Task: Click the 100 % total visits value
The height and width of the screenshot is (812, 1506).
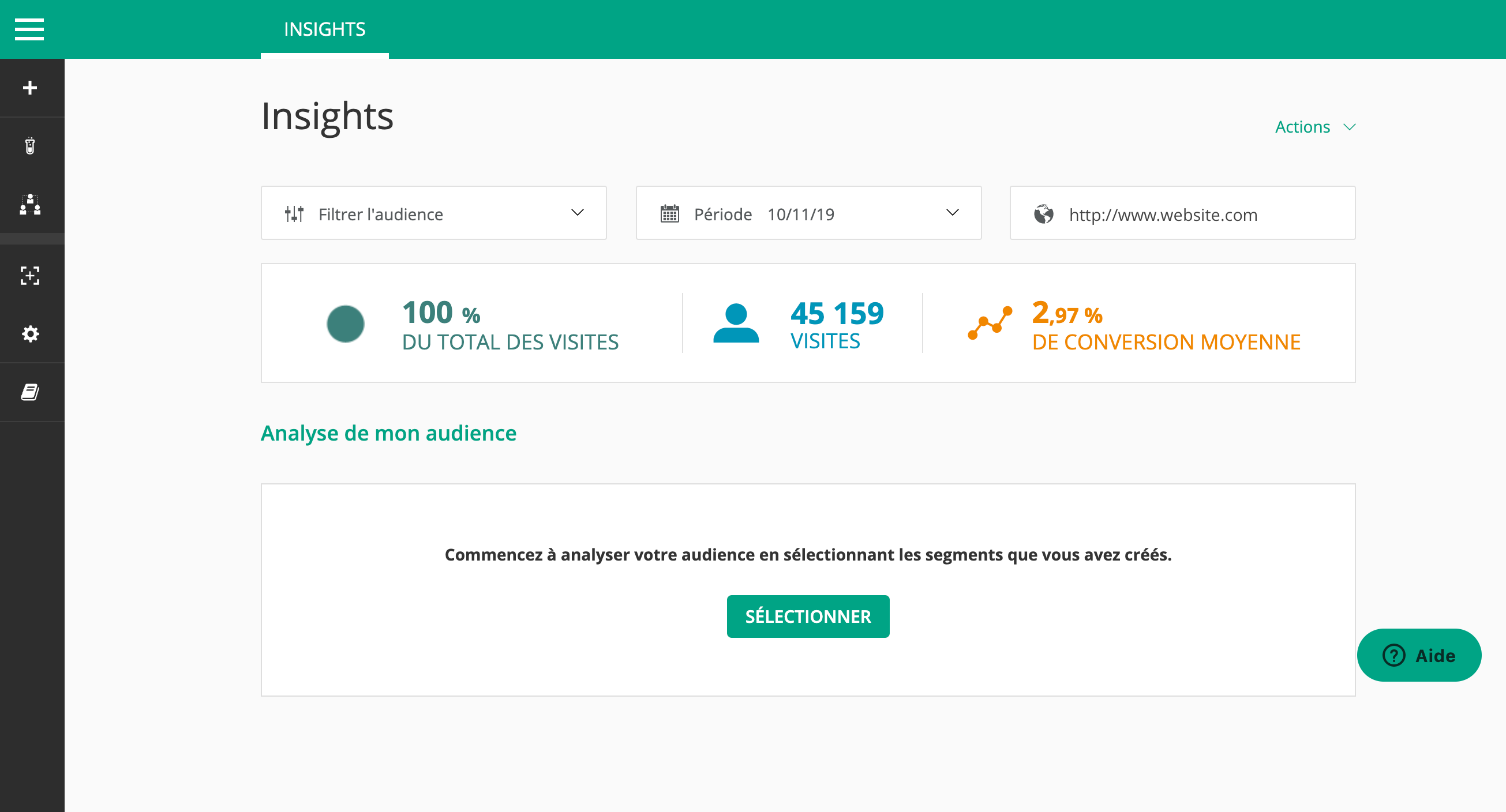Action: point(441,313)
